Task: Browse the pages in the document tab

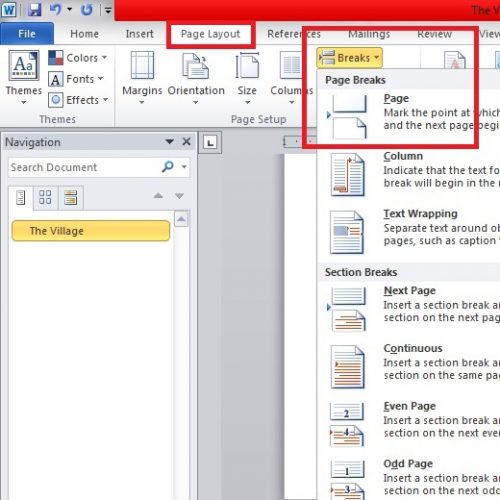Action: point(45,197)
